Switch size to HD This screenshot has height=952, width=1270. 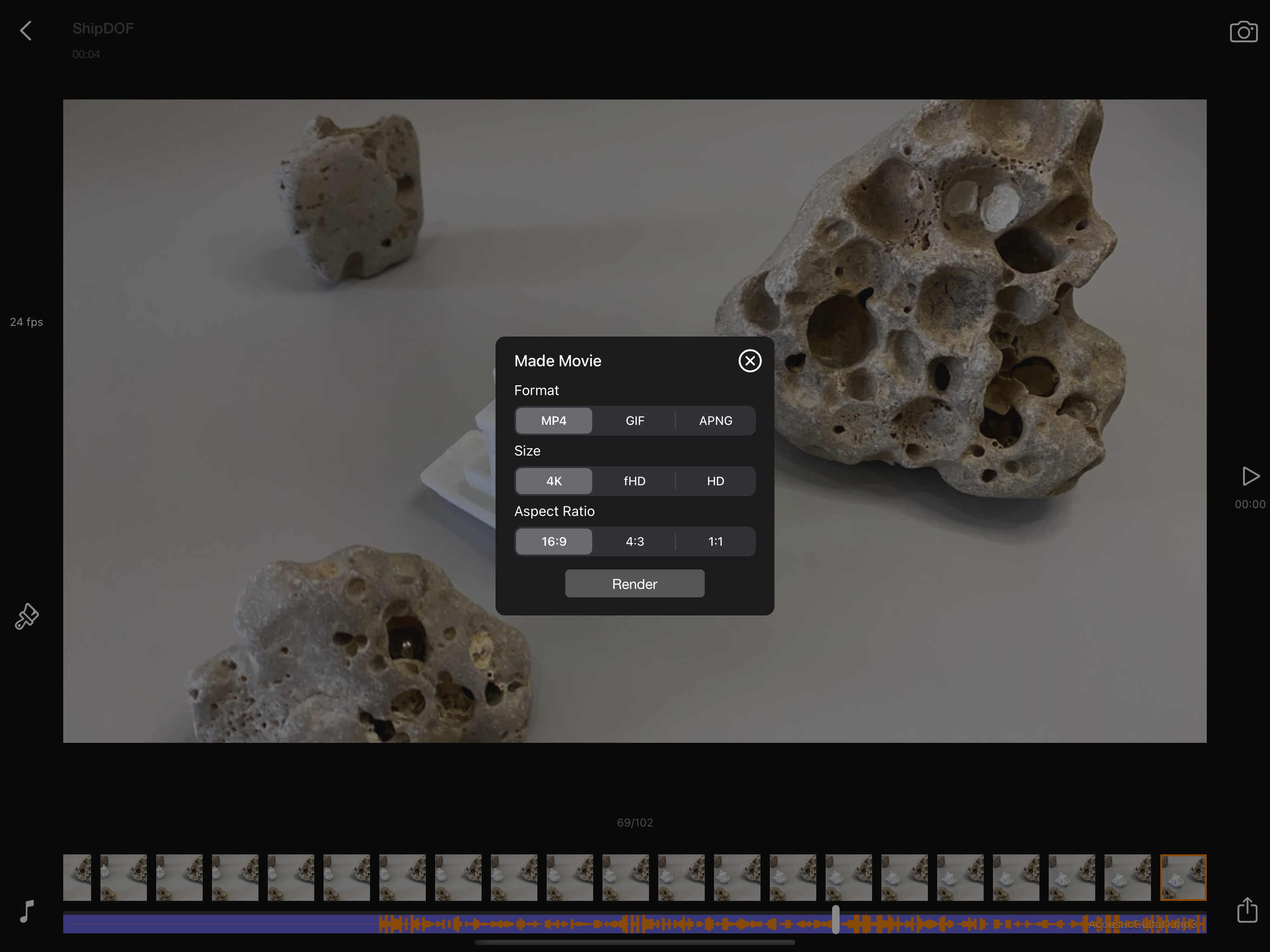(715, 481)
